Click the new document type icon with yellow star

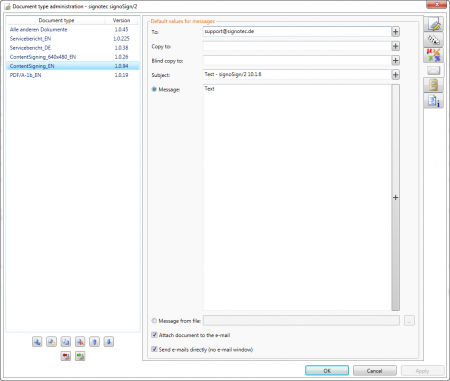pyautogui.click(x=51, y=342)
